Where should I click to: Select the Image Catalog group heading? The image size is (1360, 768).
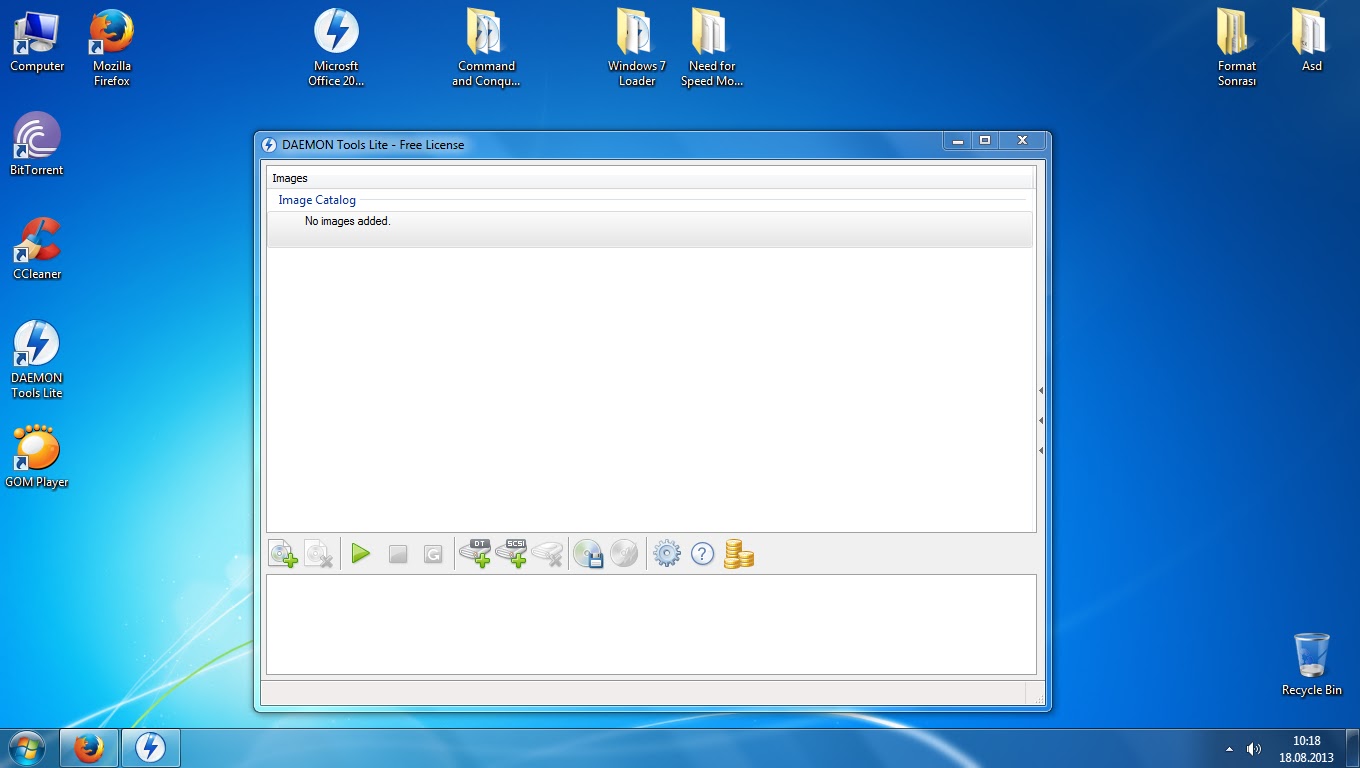click(317, 200)
